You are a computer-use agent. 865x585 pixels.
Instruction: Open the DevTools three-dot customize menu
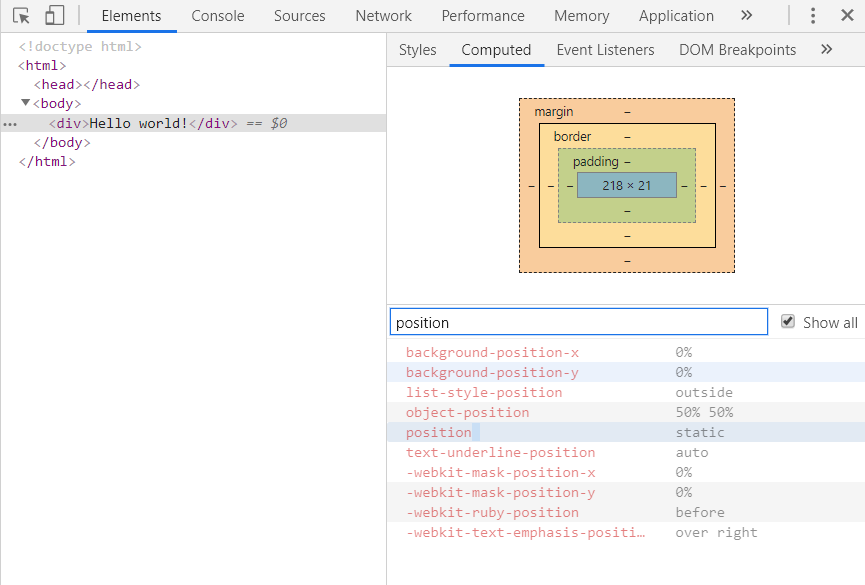(x=813, y=15)
